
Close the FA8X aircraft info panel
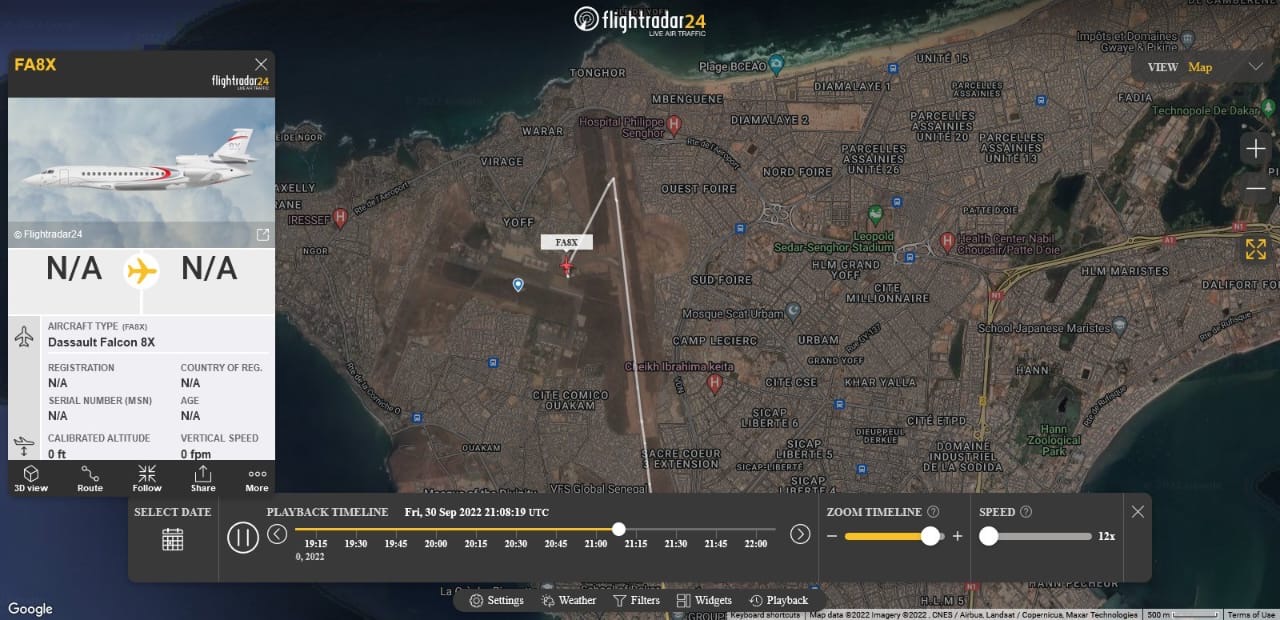(x=261, y=64)
